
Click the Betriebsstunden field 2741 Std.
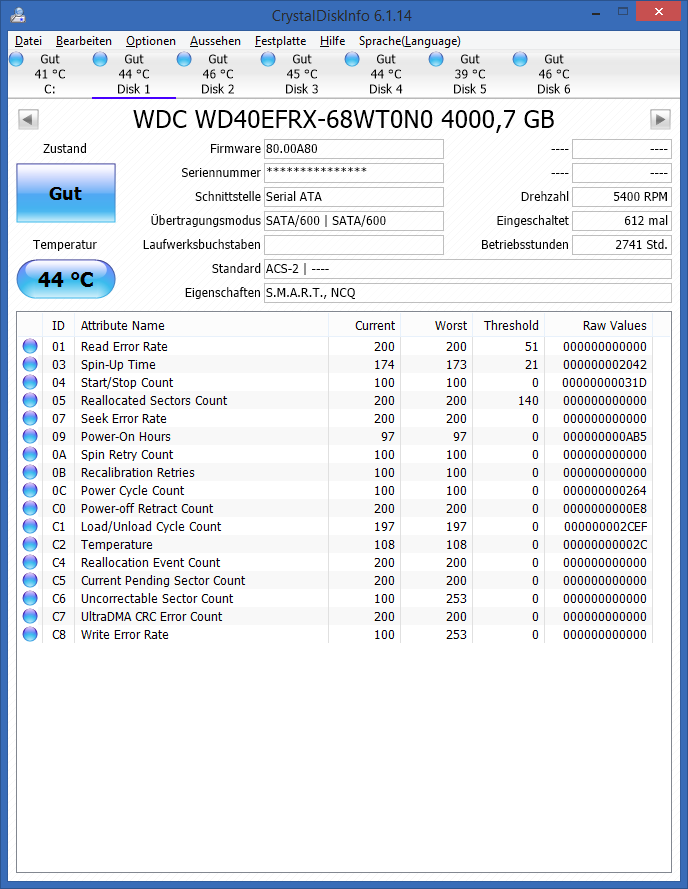622,245
